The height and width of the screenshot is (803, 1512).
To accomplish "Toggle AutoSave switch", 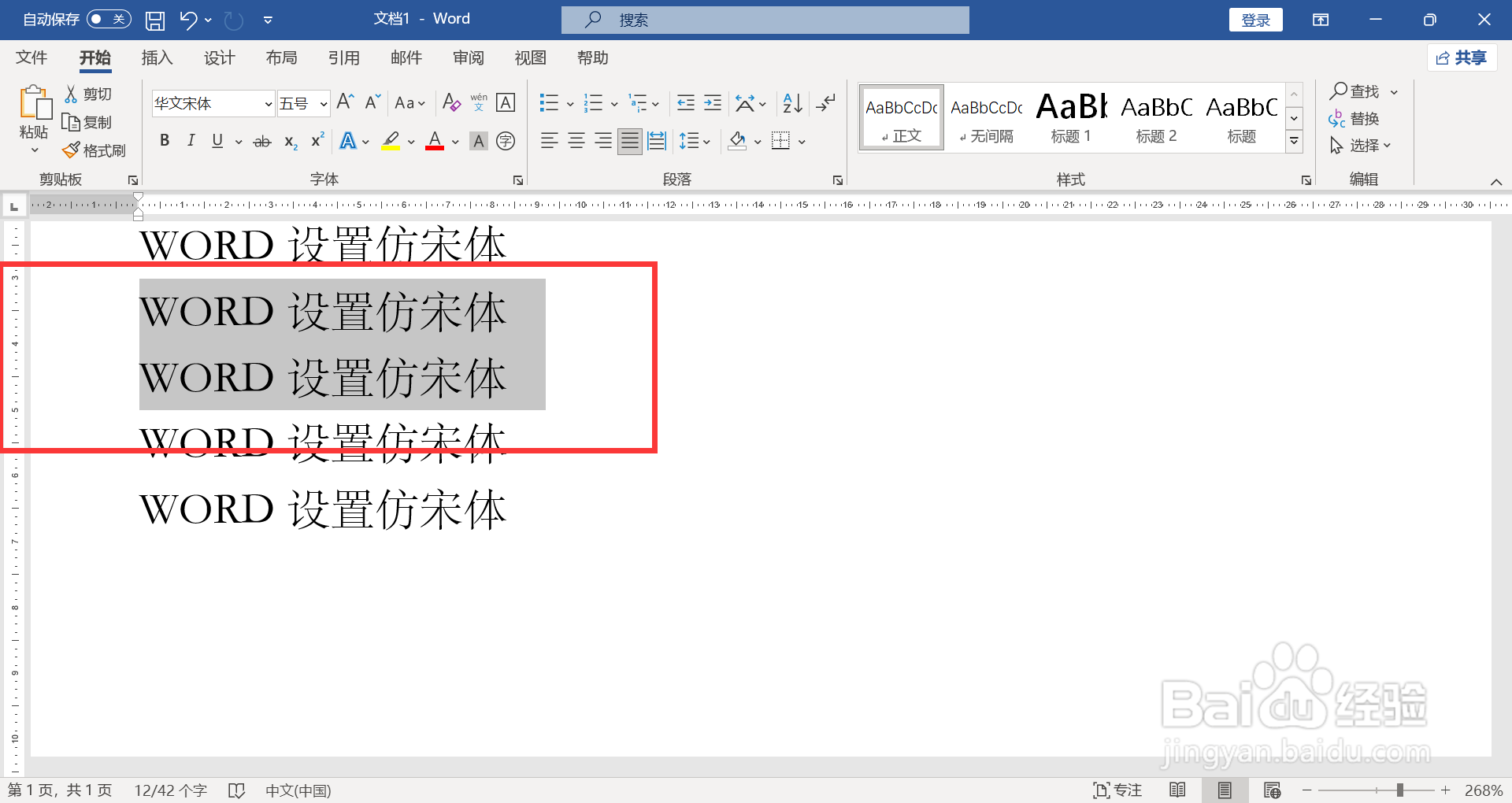I will point(109,19).
